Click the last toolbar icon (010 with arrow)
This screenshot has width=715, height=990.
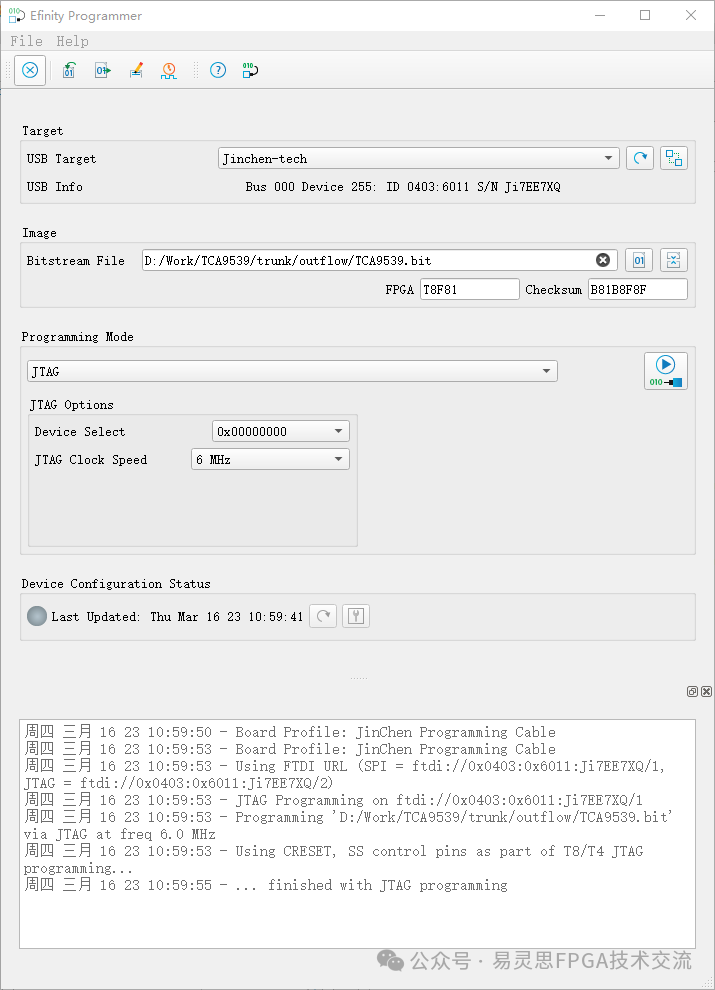[x=250, y=70]
